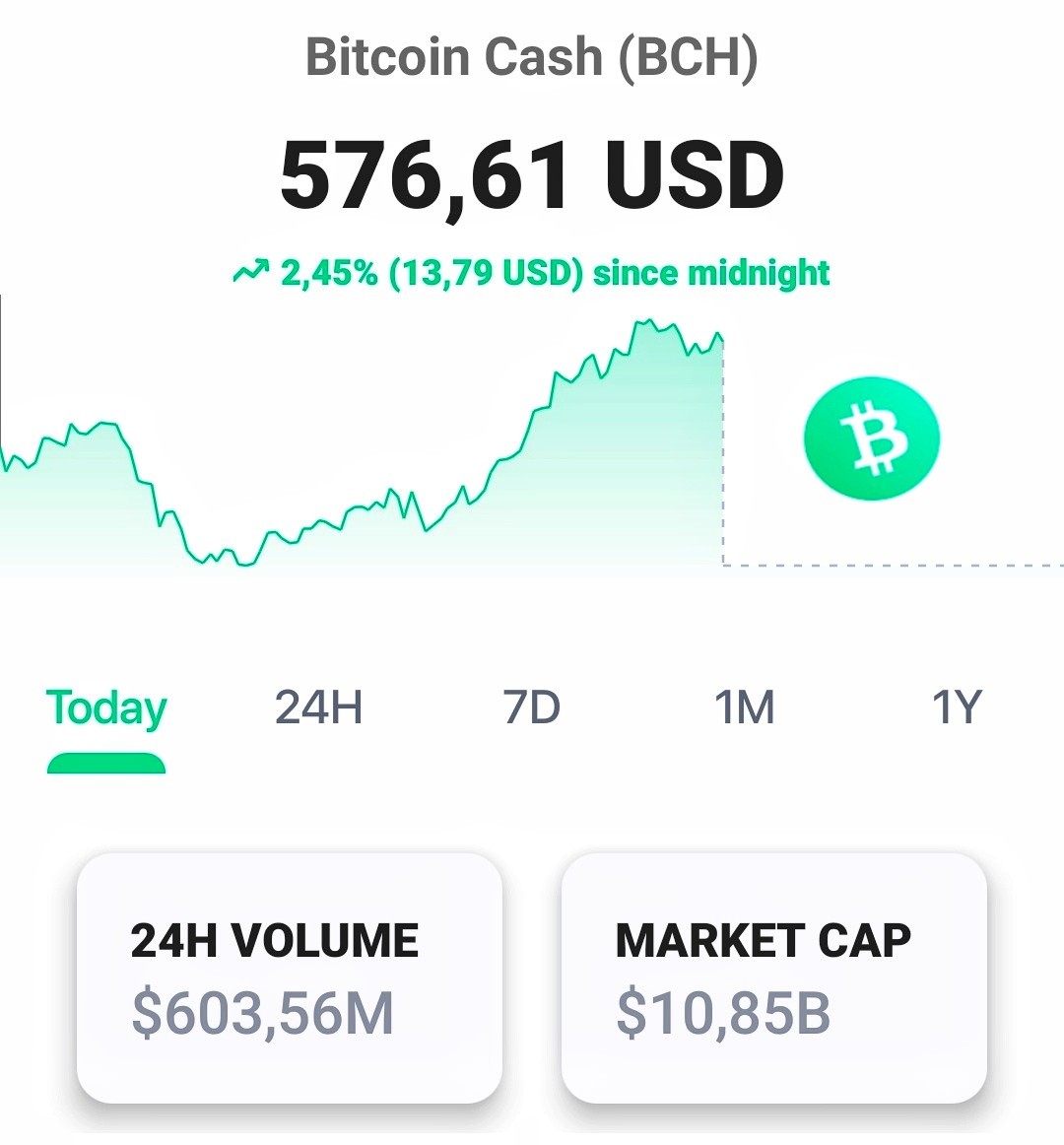Screen dimensions: 1064x1145
Task: Tap the green Bitcoin Cash logo icon
Action: (x=871, y=438)
